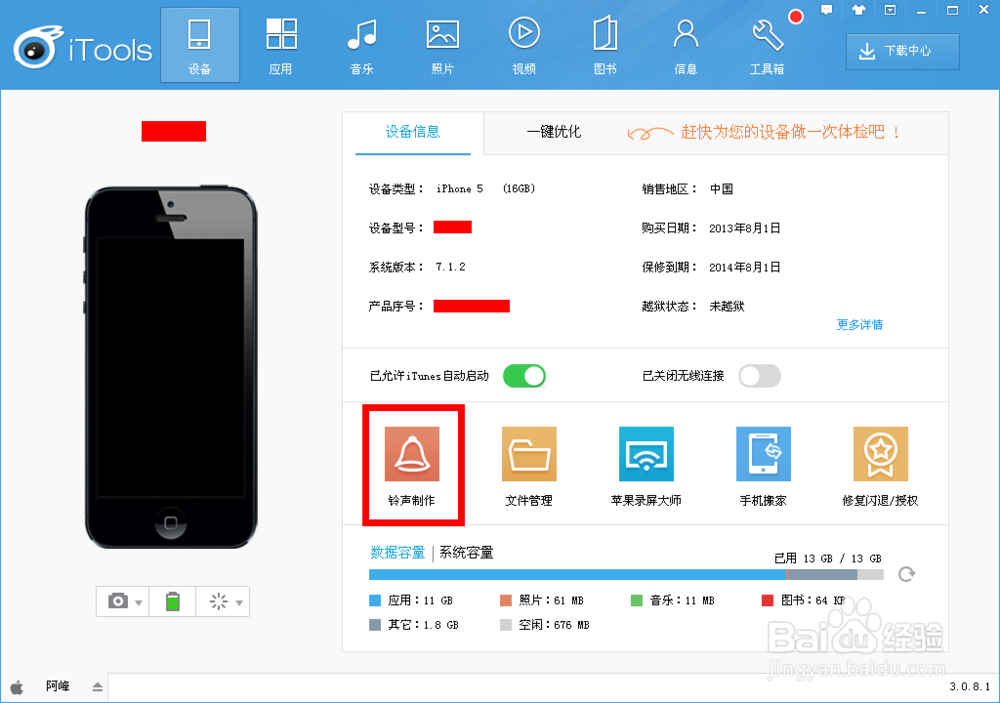Click the 3.0.8.1 version number
The width and height of the screenshot is (1000, 703).
(969, 686)
